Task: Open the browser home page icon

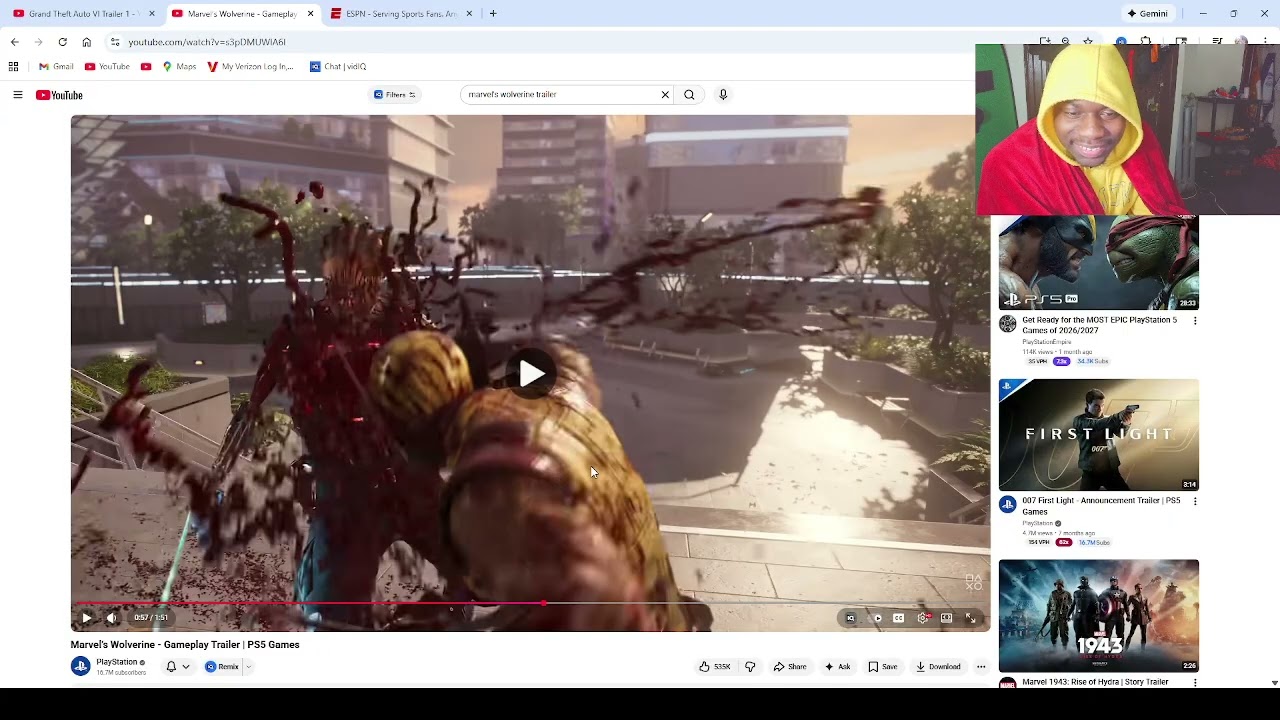Action: tap(86, 42)
